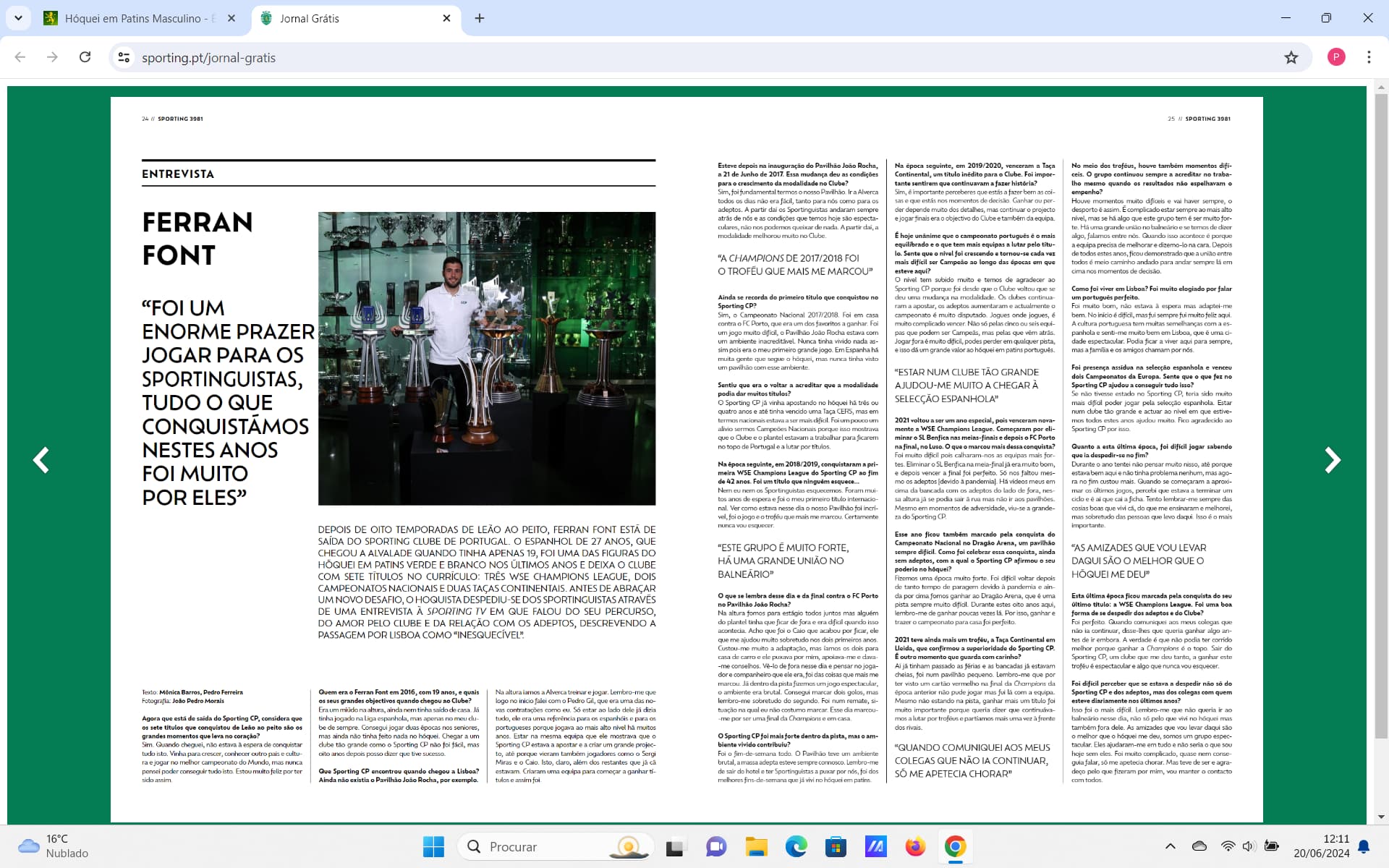
Task: Click the FERRAN FONT headline
Action: (x=197, y=239)
